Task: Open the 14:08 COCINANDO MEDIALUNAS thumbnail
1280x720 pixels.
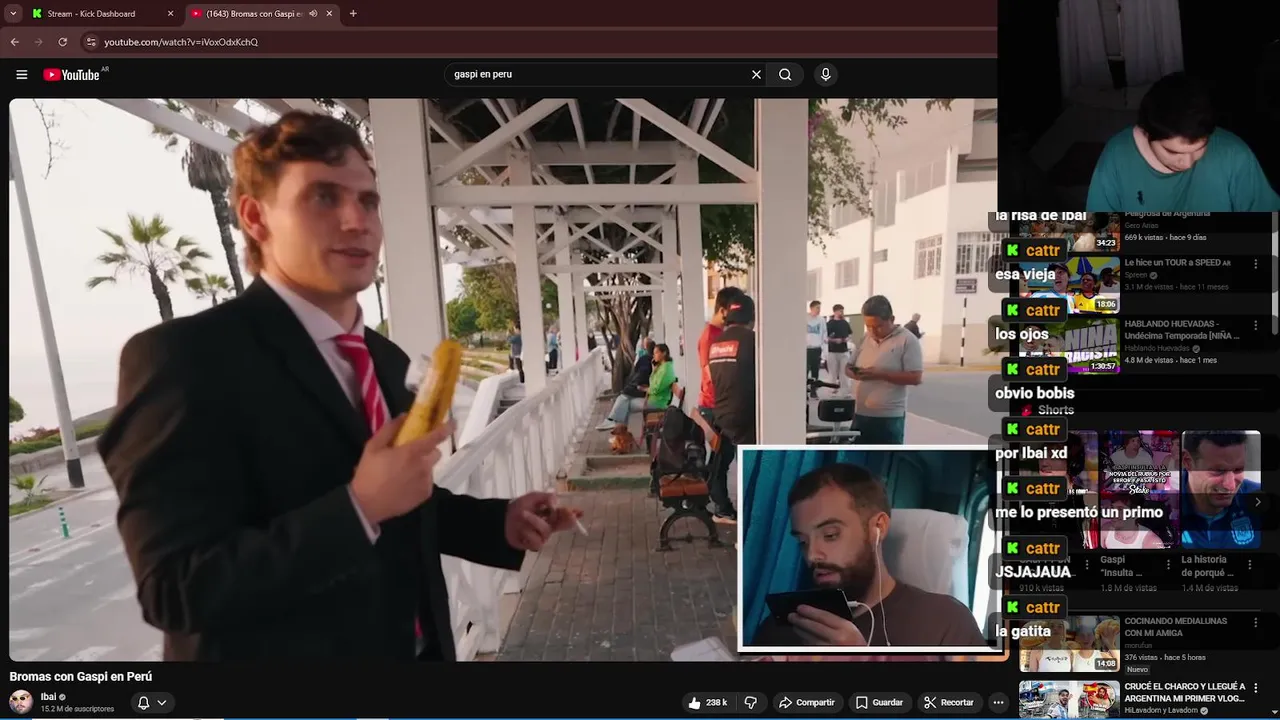Action: [1069, 643]
